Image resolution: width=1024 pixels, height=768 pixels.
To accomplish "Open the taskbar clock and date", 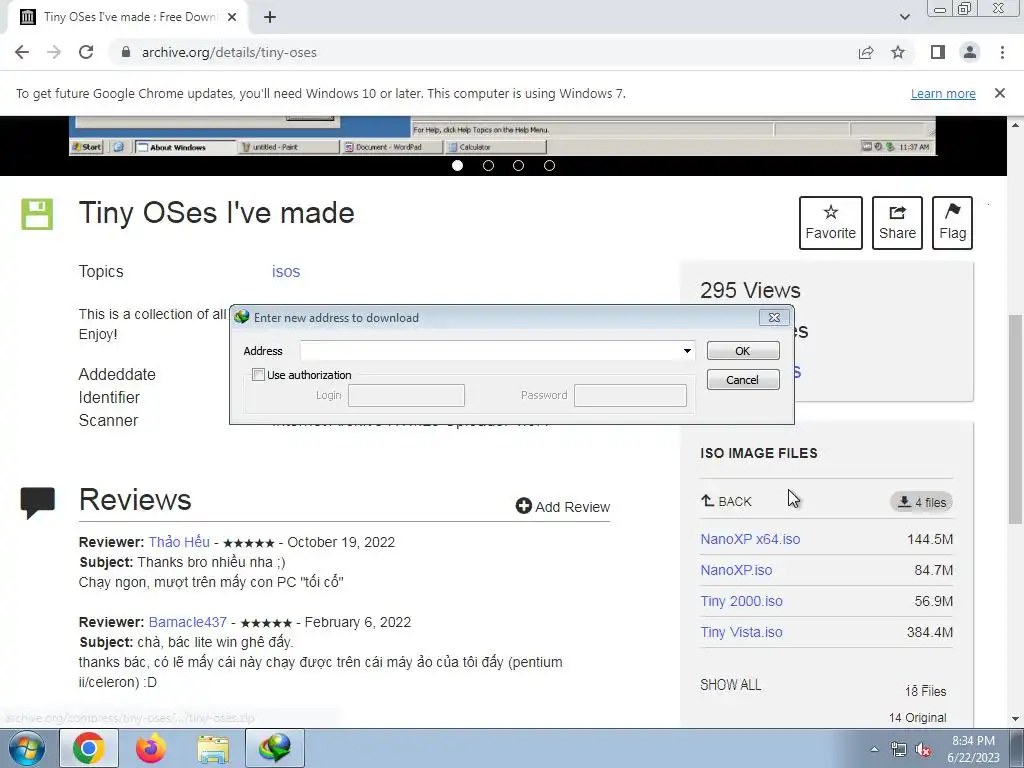I will click(973, 749).
